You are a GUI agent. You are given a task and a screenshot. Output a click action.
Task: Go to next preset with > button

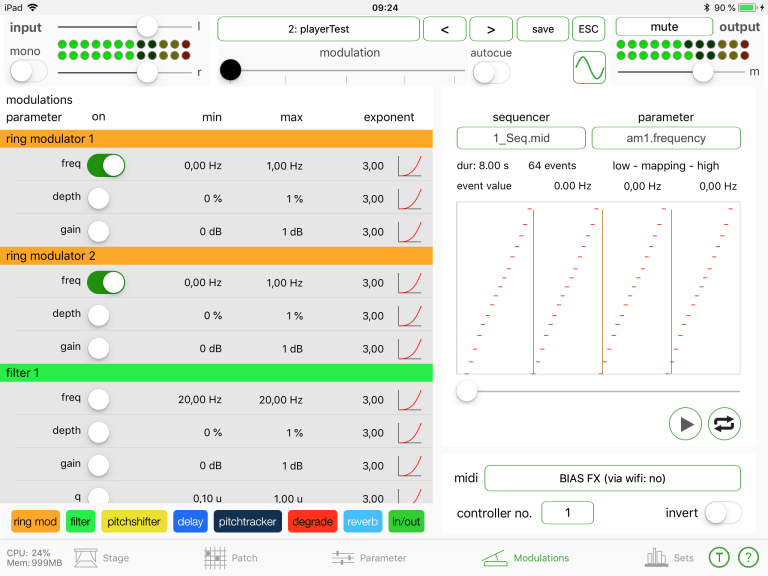click(491, 29)
